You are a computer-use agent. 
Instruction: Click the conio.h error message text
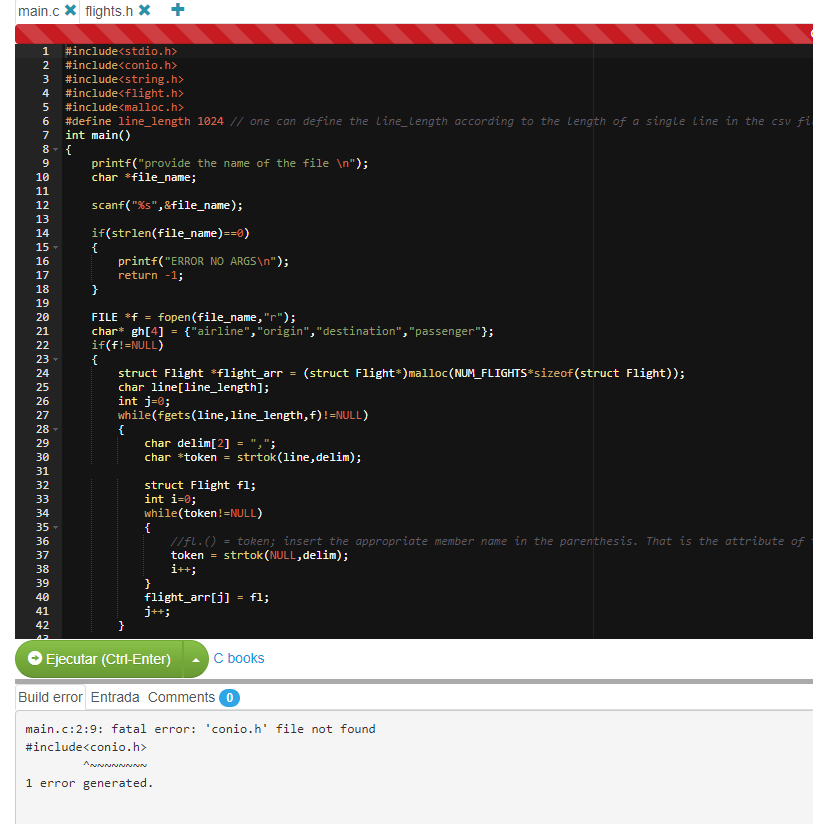[x=200, y=729]
